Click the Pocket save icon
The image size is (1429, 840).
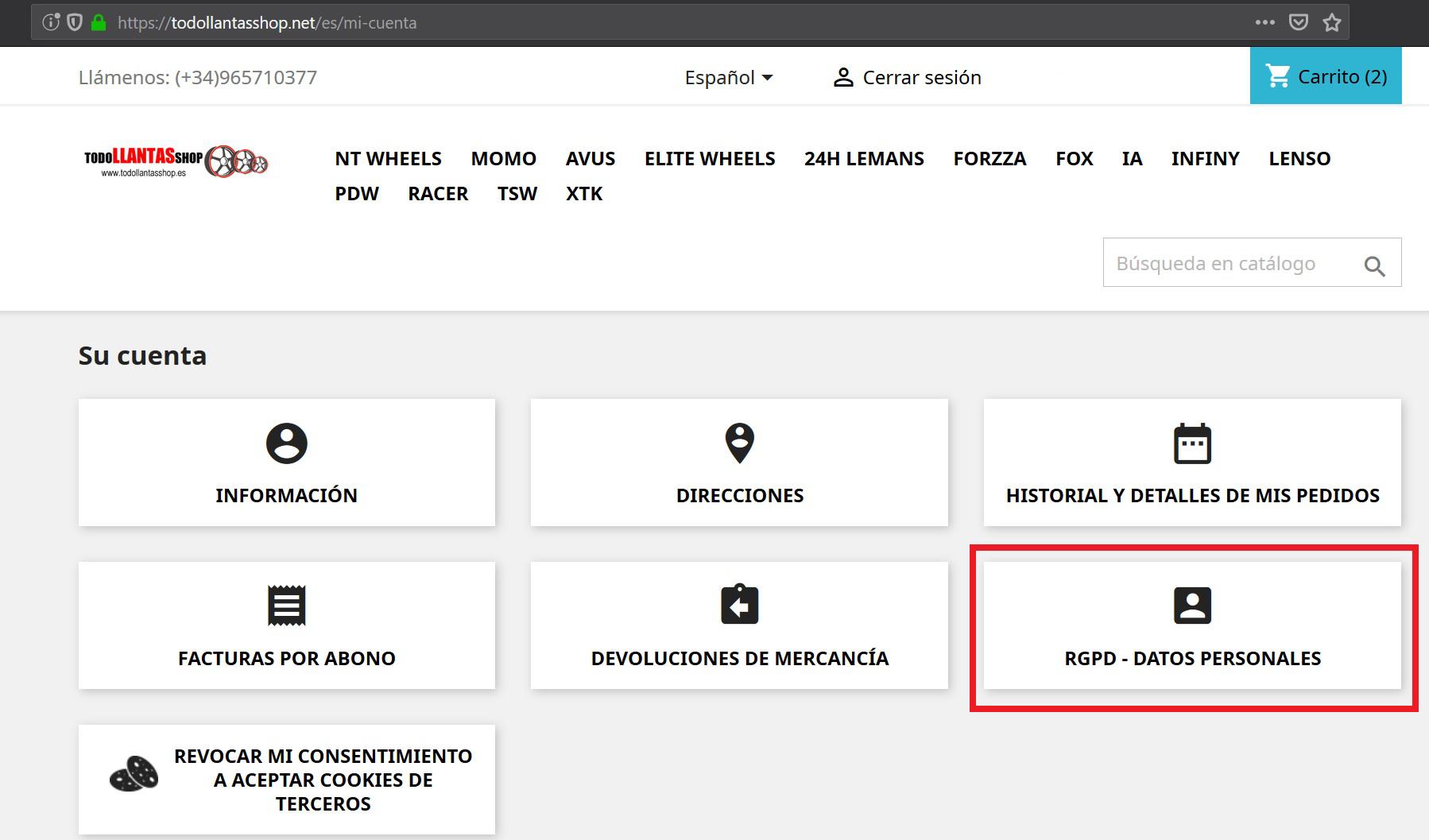point(1299,22)
